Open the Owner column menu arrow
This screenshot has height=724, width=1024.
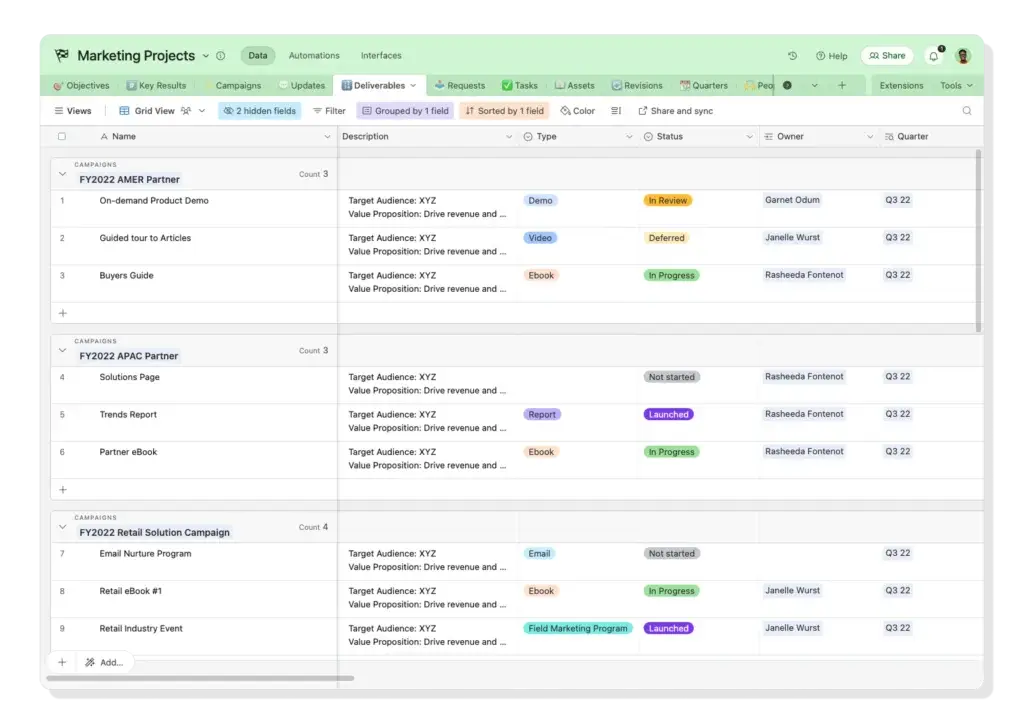coord(870,136)
